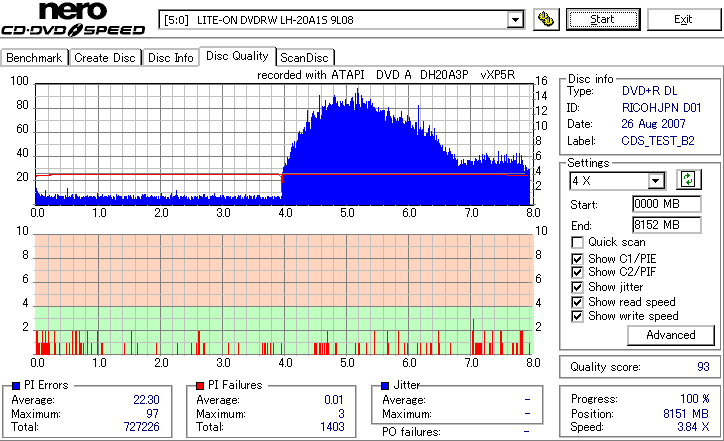Click the Start button
724x441 pixels.
[603, 19]
